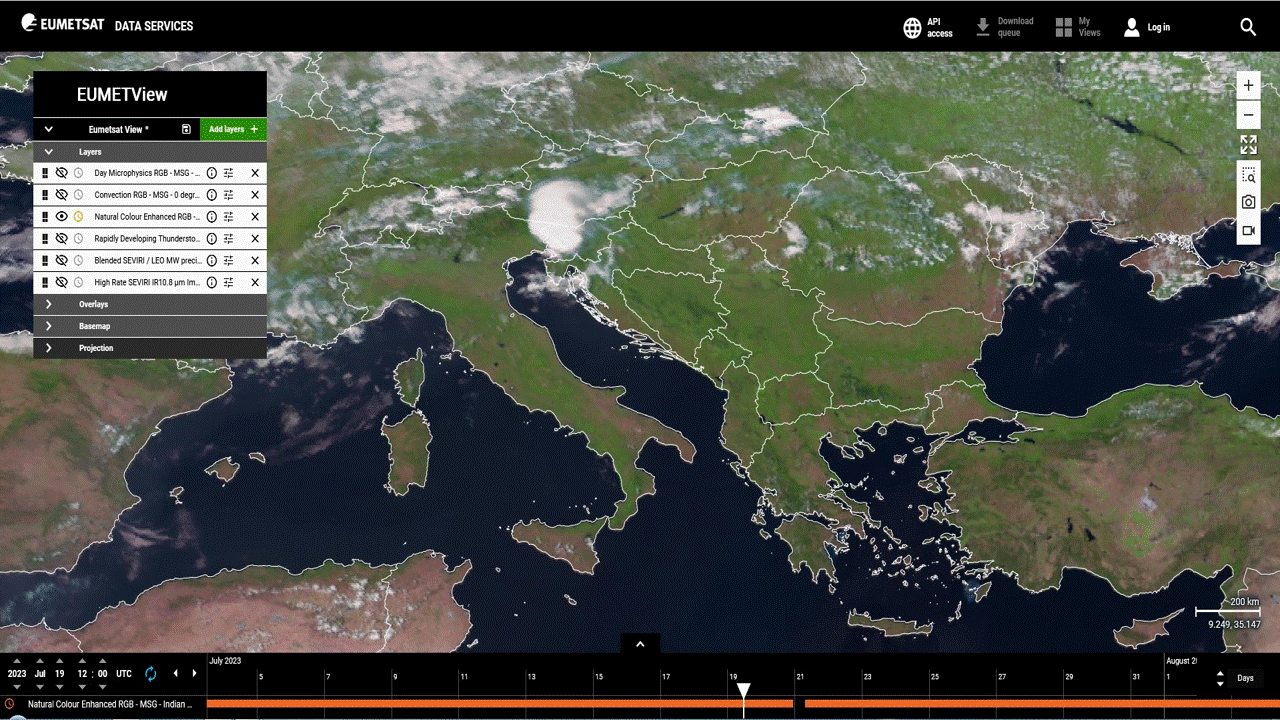The width and height of the screenshot is (1280, 720).
Task: Open My Views
Action: [1078, 27]
